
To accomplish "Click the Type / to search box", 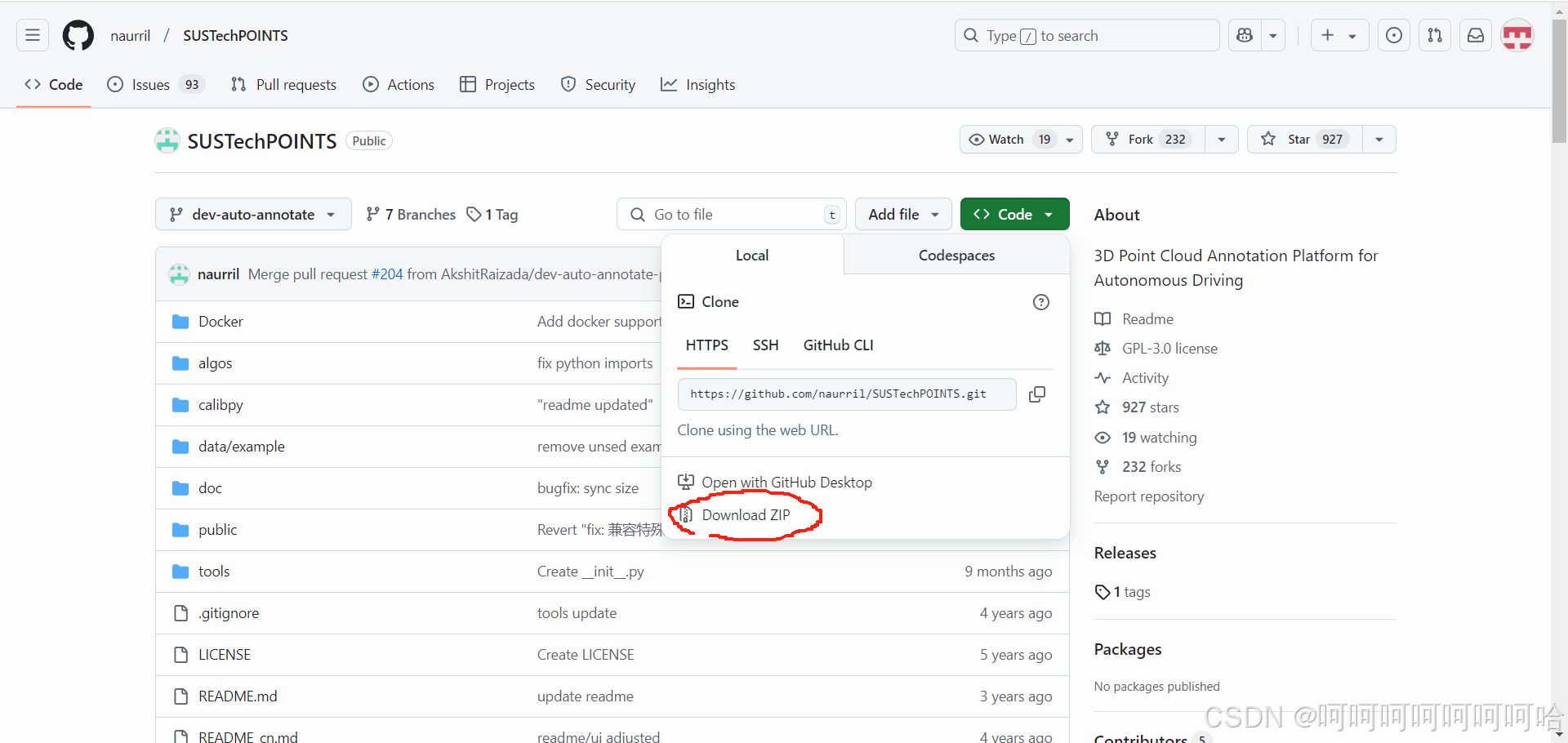I will coord(1087,35).
